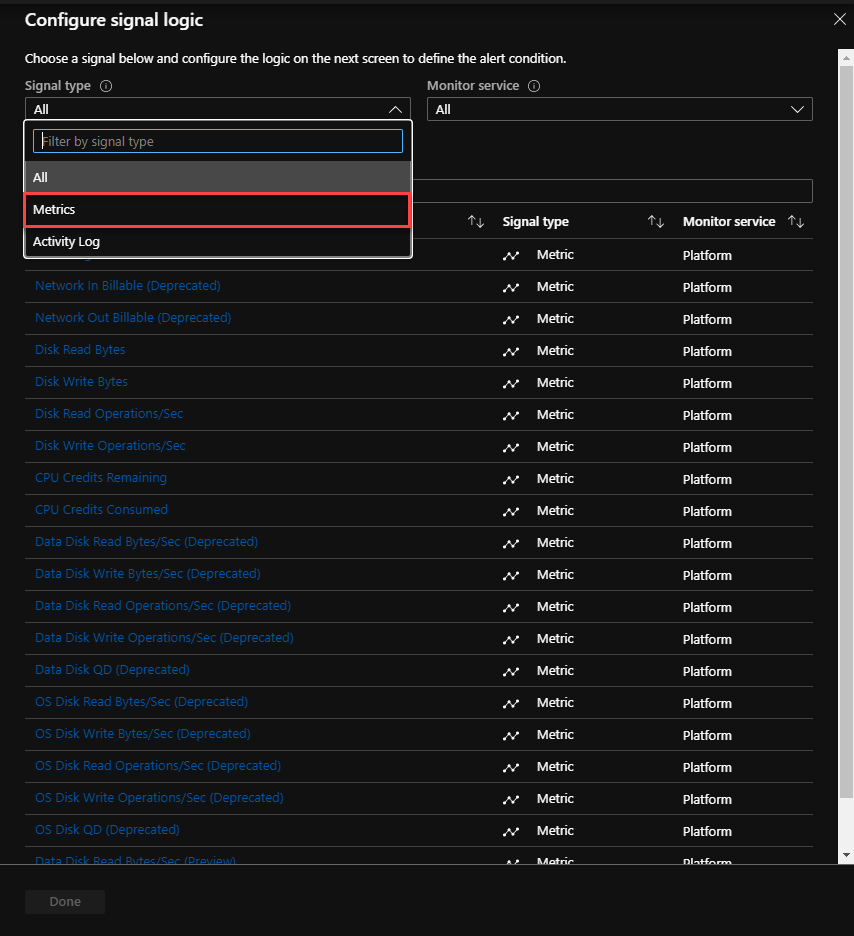Image resolution: width=854 pixels, height=936 pixels.
Task: Click the filter by signal type field
Action: pos(217,141)
